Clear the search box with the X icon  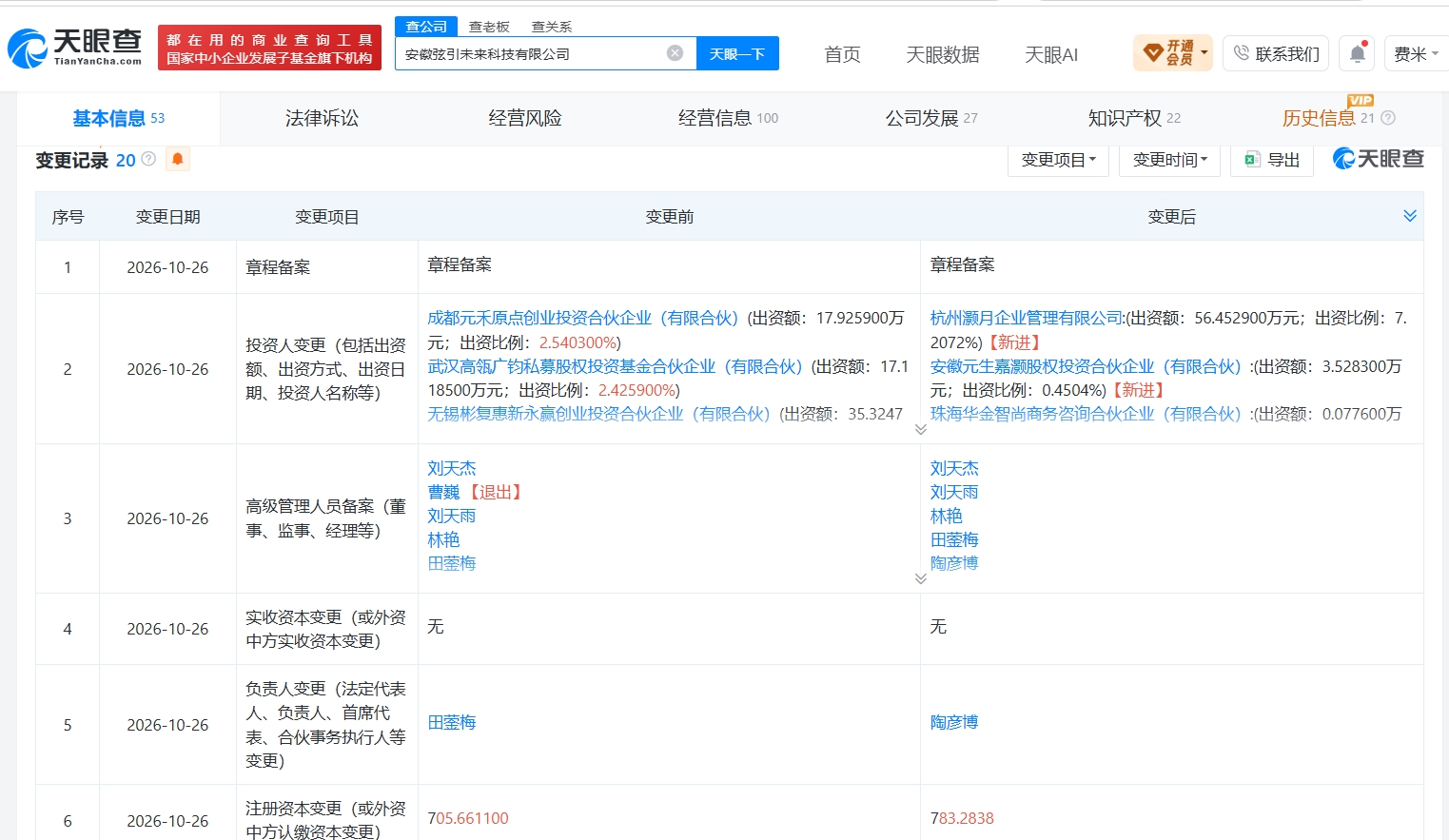pos(675,53)
